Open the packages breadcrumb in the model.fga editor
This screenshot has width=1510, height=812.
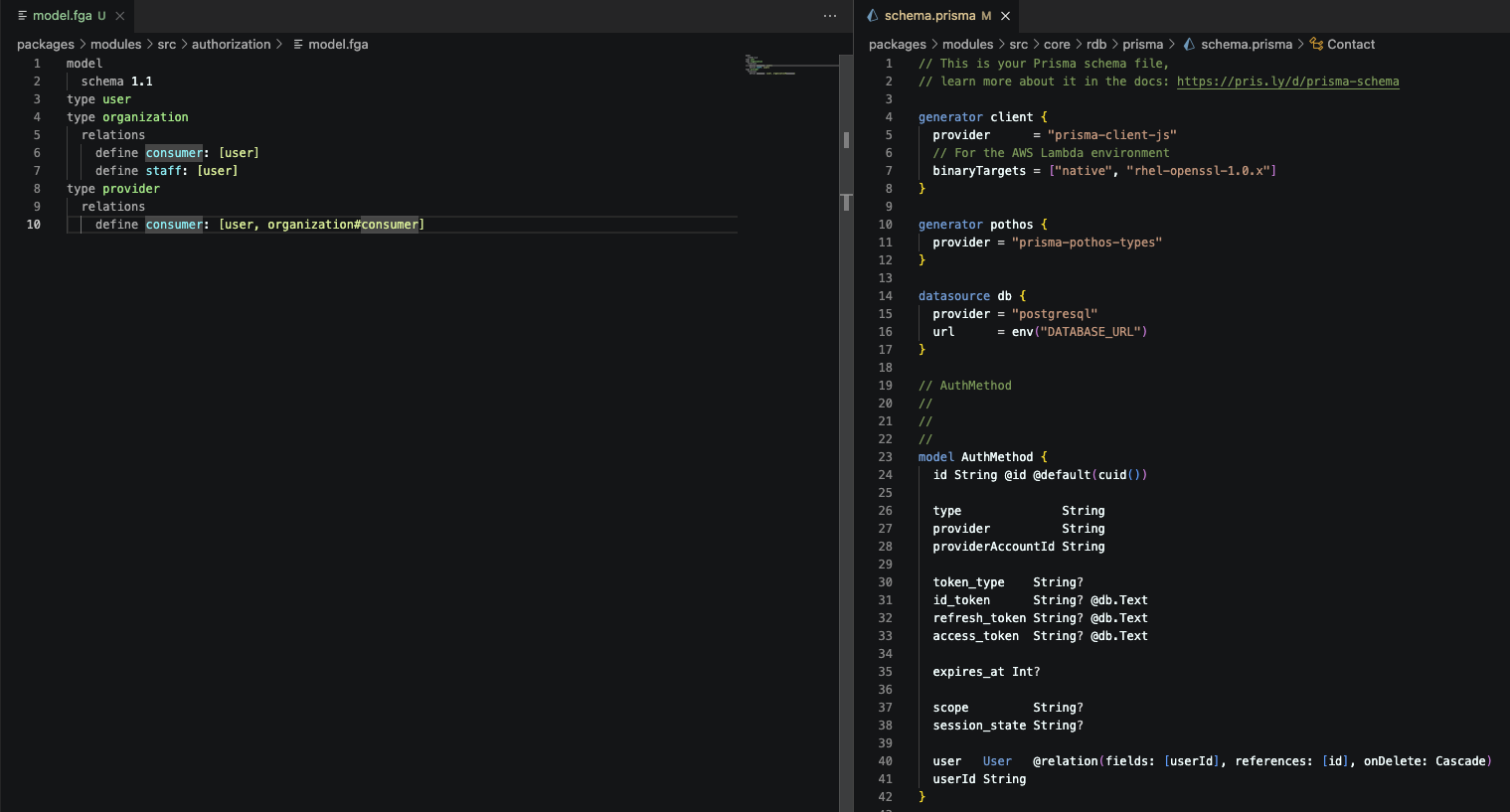[x=44, y=44]
